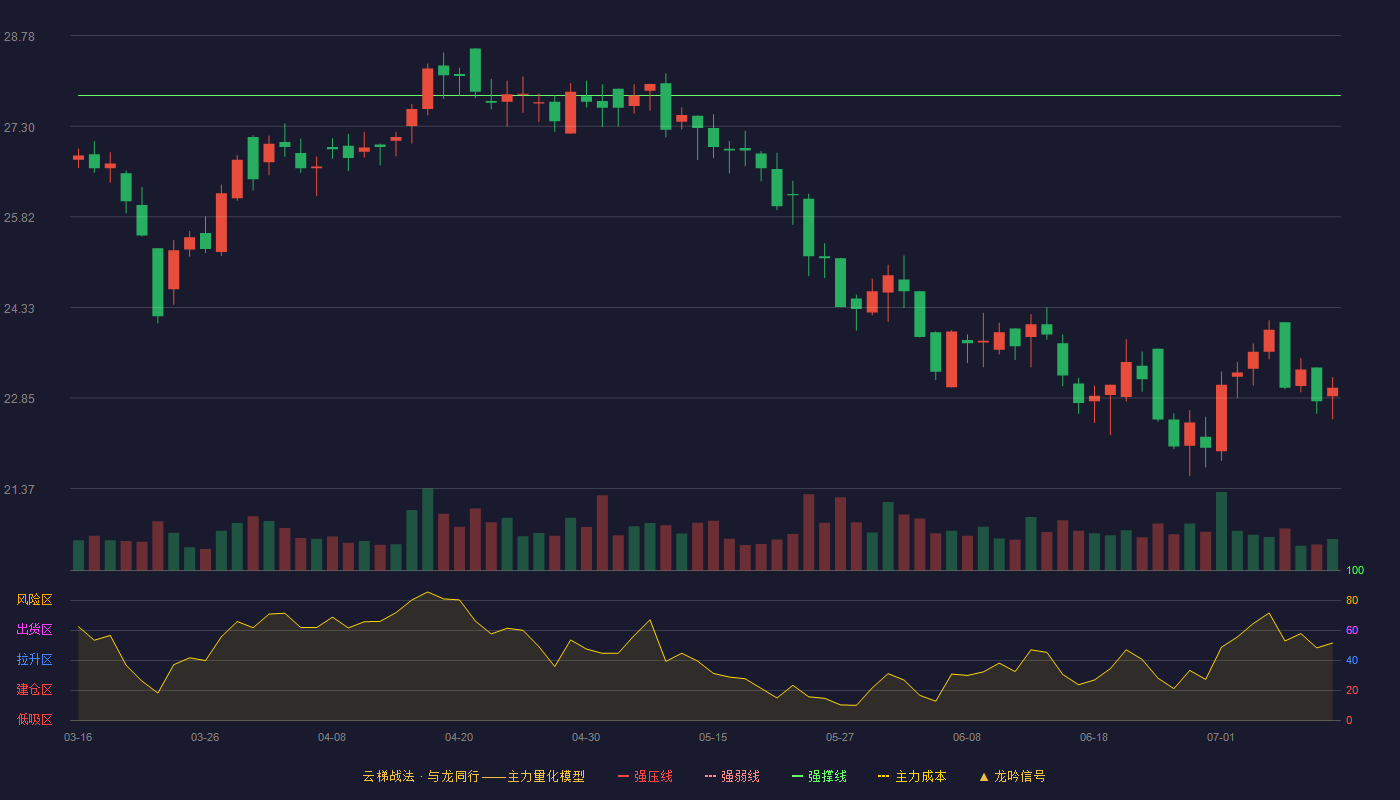Click the 06-08 date label

(967, 737)
